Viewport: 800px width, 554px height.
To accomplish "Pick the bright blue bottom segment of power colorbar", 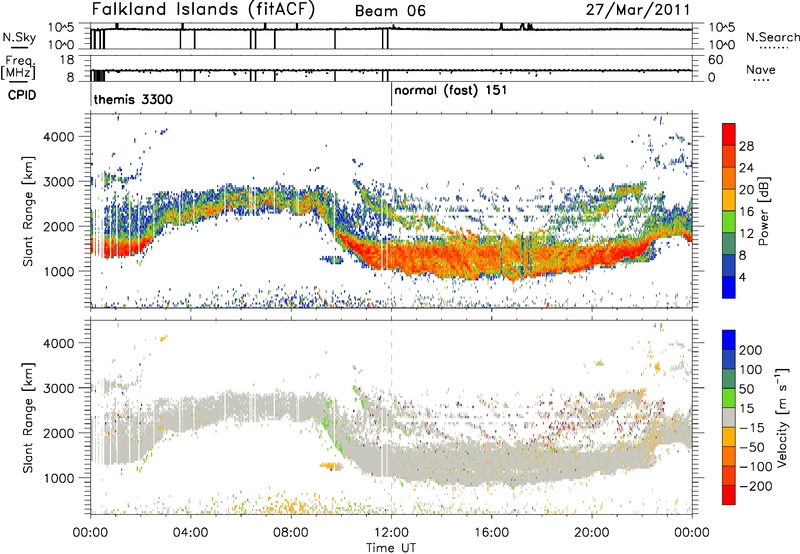I will [x=729, y=288].
